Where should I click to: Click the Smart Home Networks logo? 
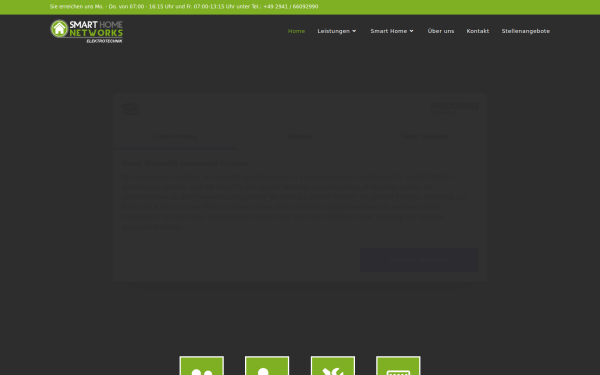[x=86, y=31]
